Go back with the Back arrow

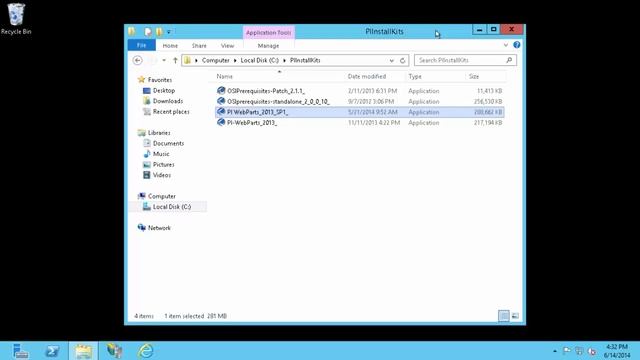[138, 60]
